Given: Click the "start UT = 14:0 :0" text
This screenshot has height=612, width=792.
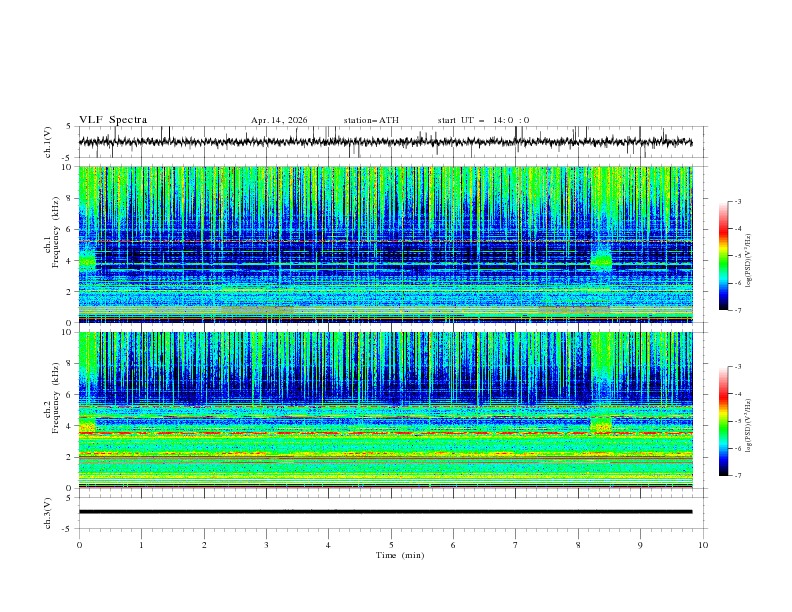Looking at the screenshot, I should click(x=483, y=120).
